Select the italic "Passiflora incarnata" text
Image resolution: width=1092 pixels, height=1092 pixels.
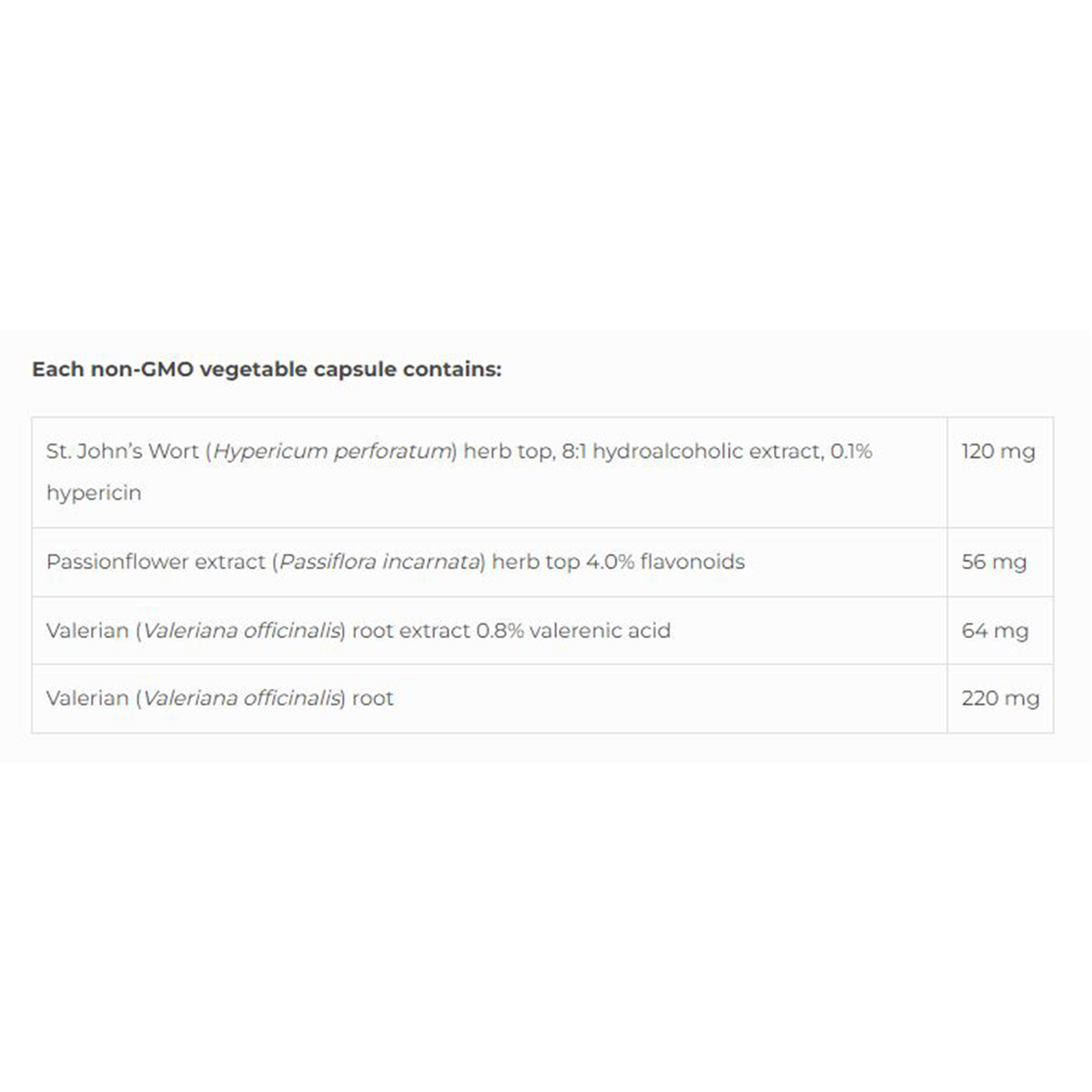click(379, 562)
